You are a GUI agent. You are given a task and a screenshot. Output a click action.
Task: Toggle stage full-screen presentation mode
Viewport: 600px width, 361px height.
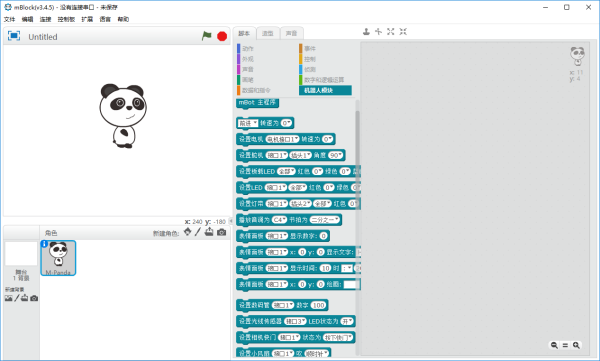point(14,36)
